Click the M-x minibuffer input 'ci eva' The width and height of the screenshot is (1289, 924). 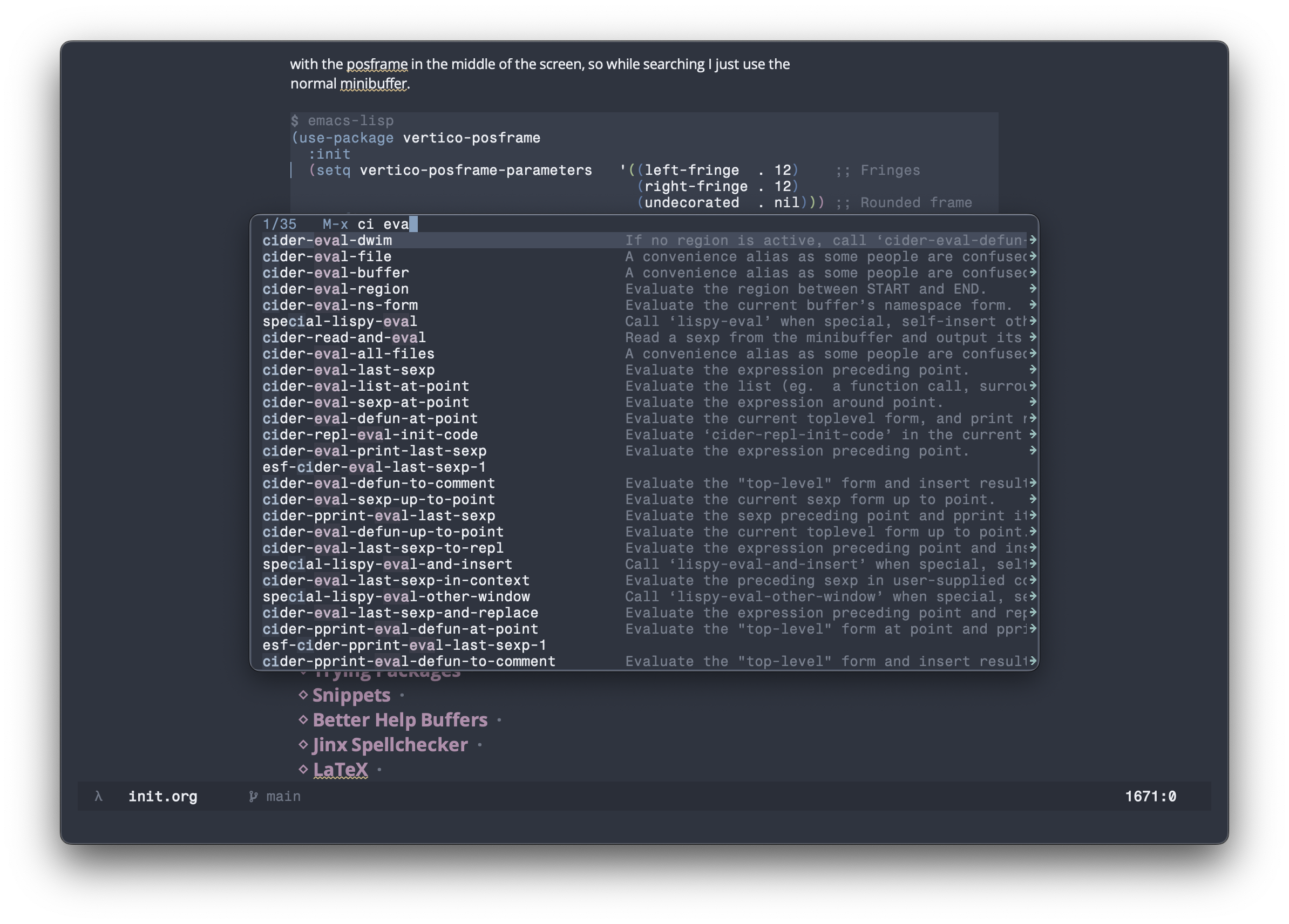point(383,224)
